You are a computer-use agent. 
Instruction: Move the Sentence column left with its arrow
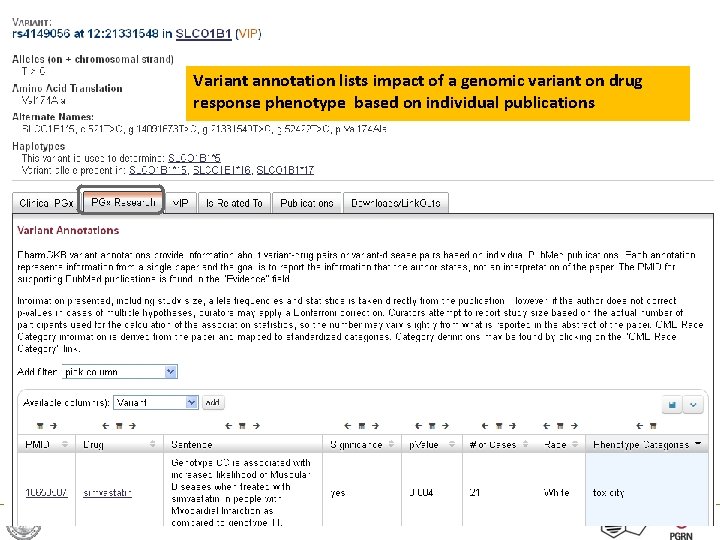point(229,426)
